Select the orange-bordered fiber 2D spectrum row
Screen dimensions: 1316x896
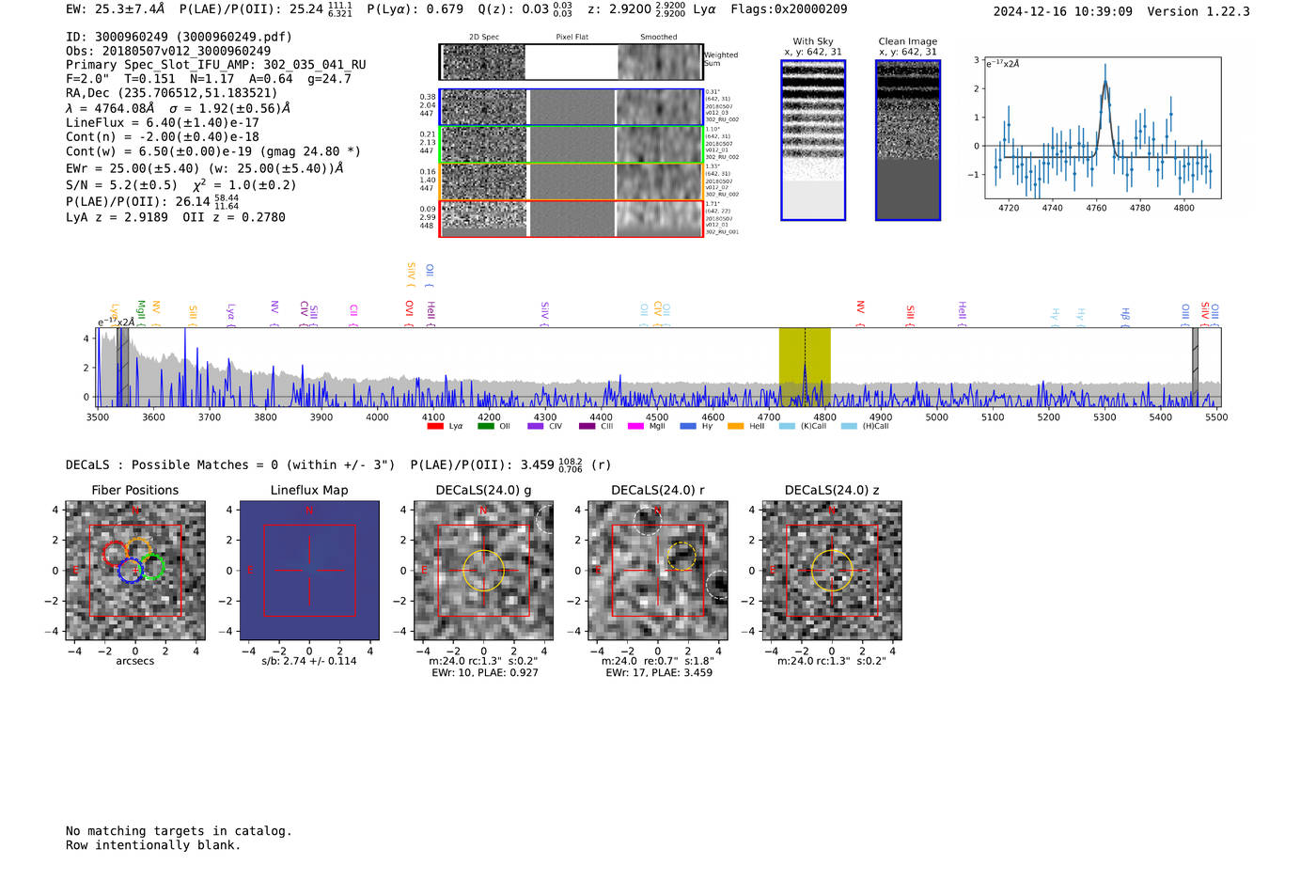(x=571, y=181)
